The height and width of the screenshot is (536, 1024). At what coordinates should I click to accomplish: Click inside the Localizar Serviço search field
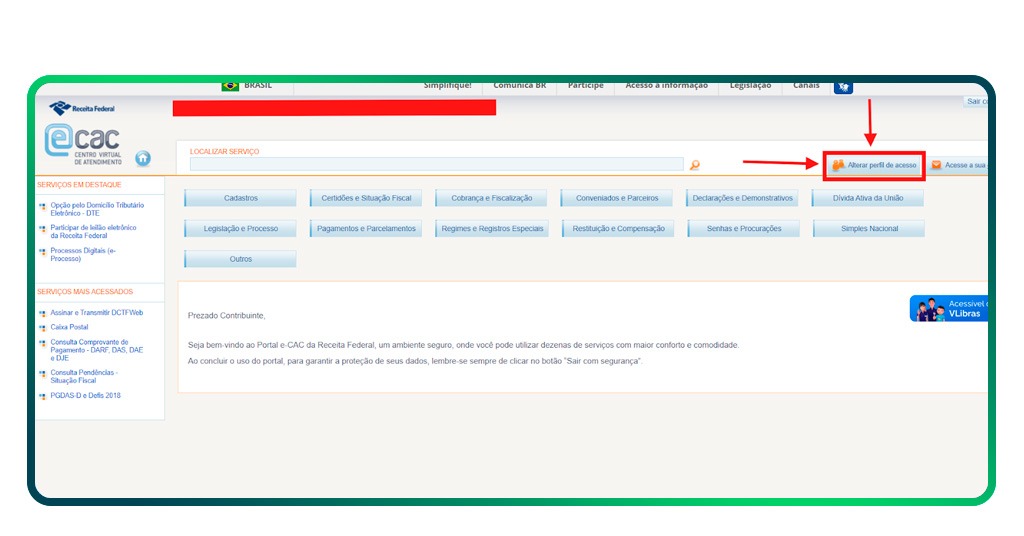436,164
